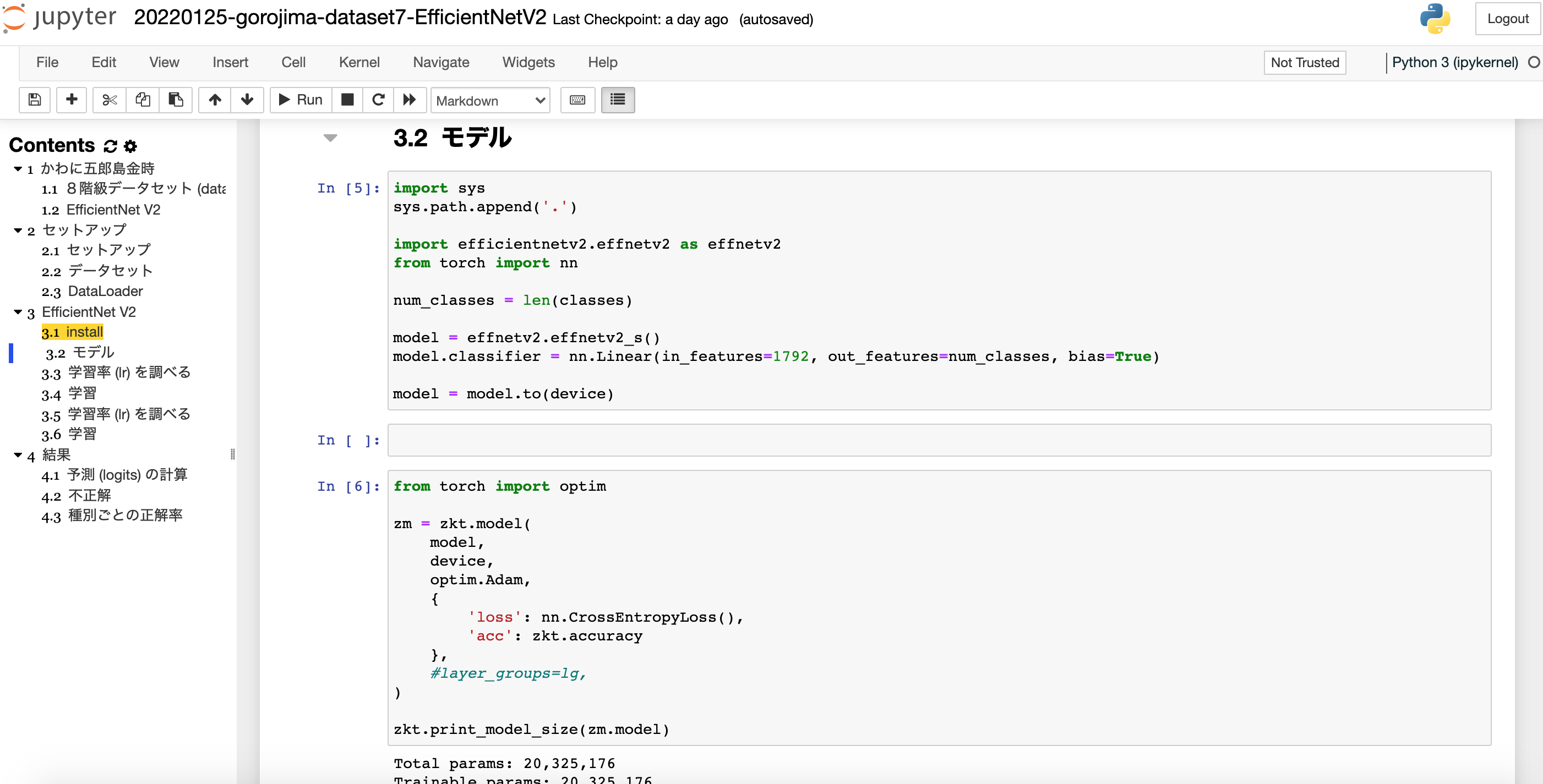Viewport: 1543px width, 784px height.
Task: Click the Jupyter logo
Action: click(x=60, y=18)
